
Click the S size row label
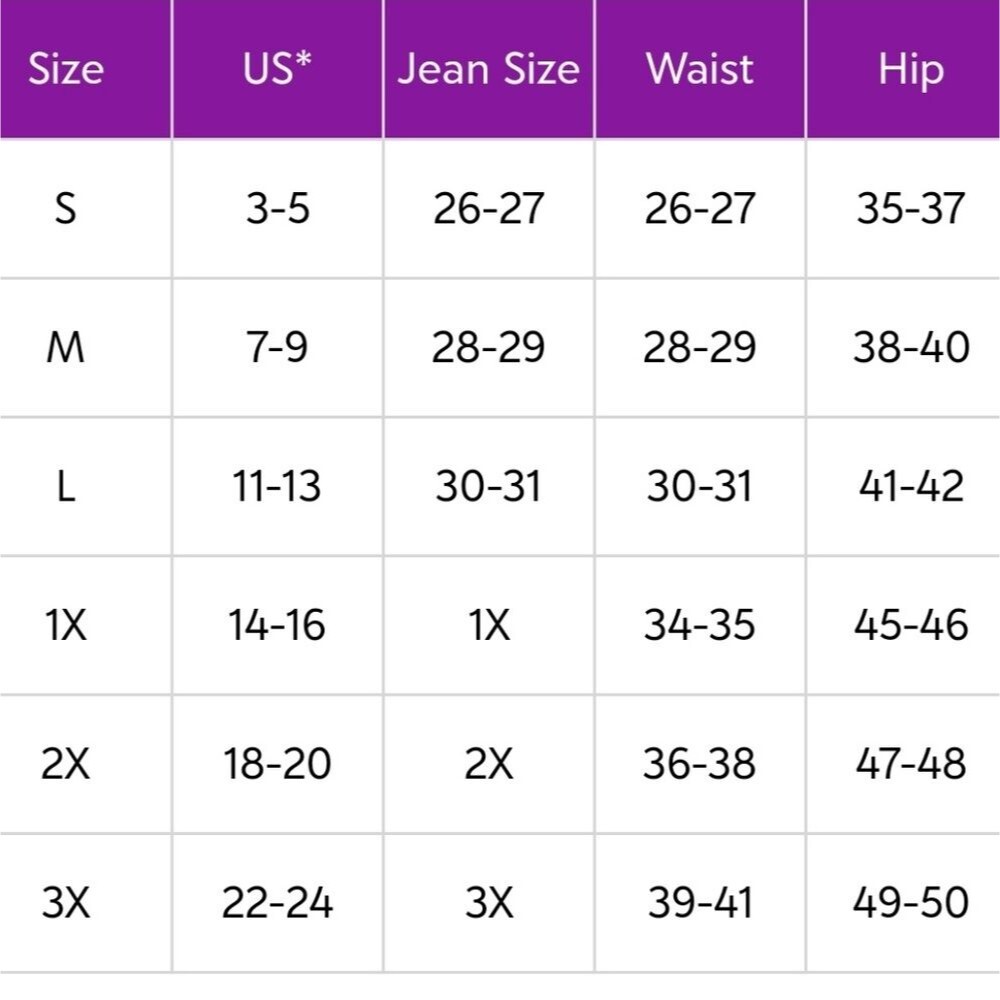[66, 208]
